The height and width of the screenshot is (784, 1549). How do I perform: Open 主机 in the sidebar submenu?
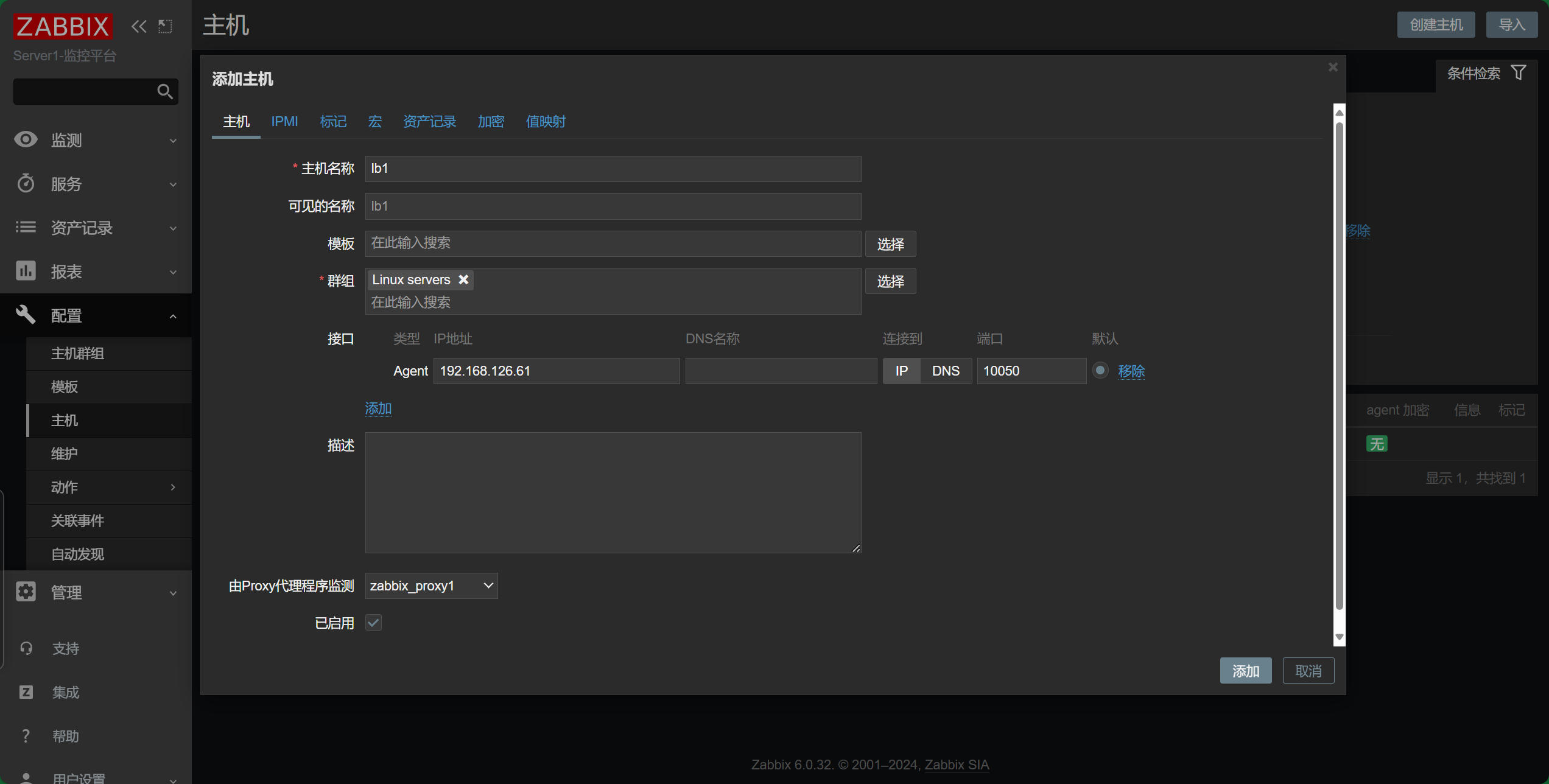pyautogui.click(x=110, y=420)
